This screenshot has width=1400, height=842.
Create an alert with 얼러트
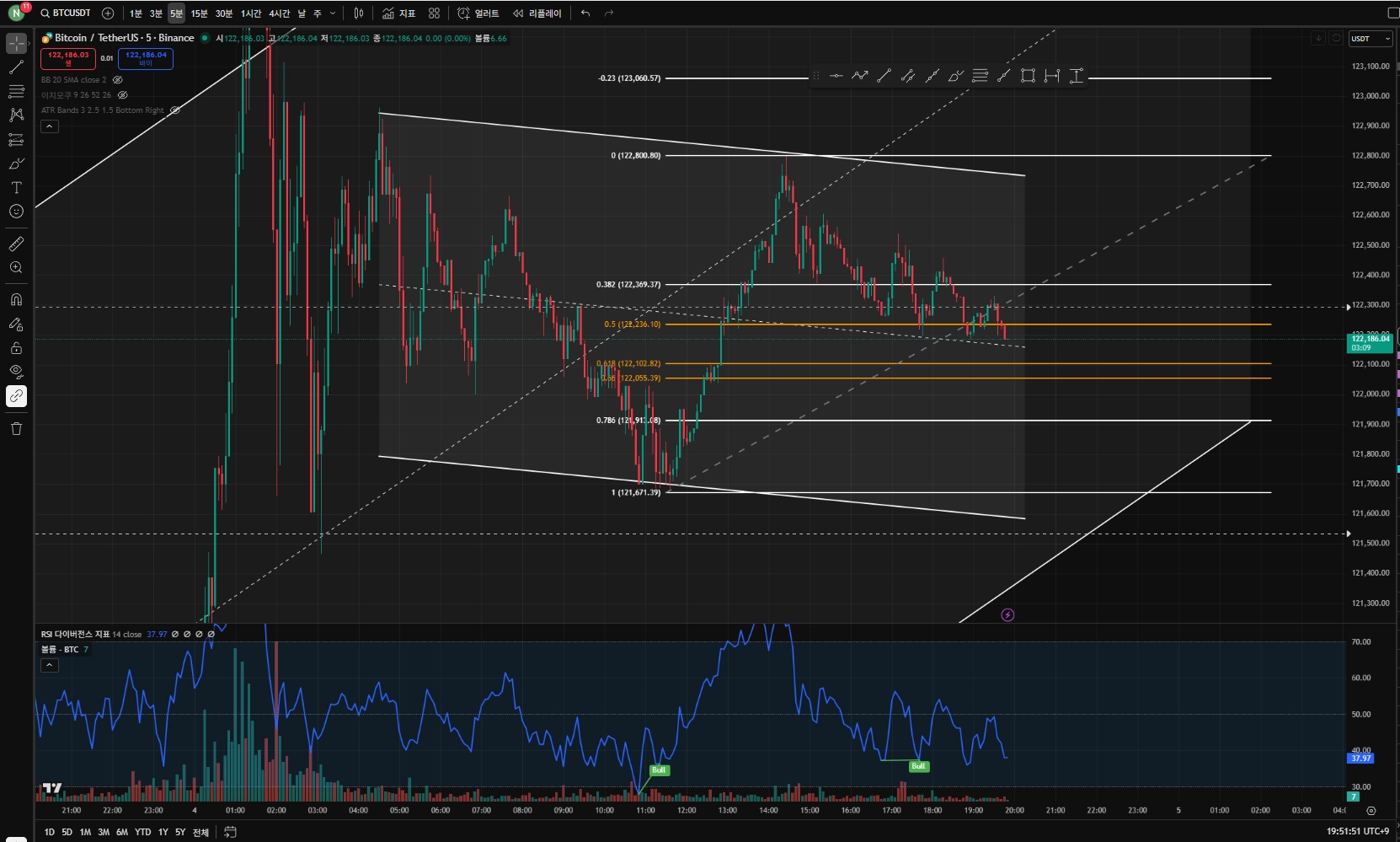point(478,13)
